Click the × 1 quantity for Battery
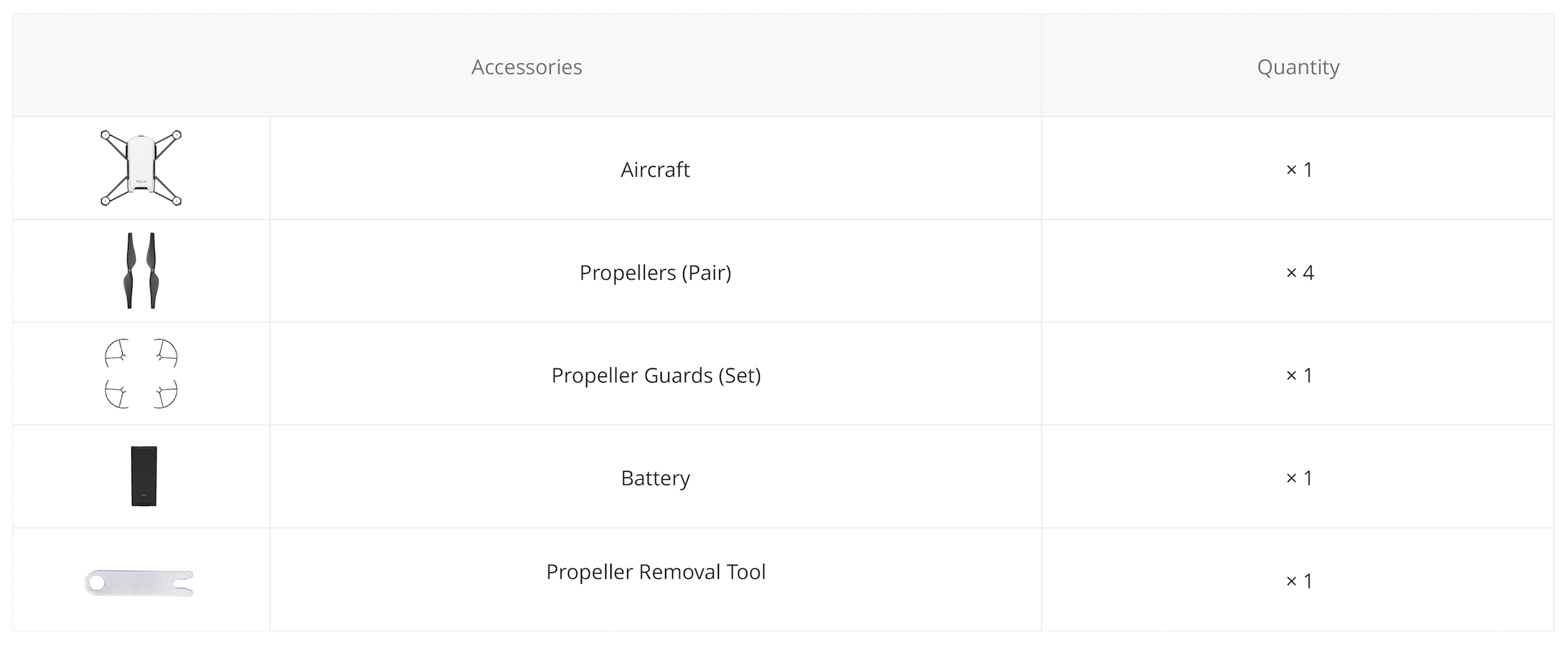Viewport: 1568px width, 647px height. [1299, 478]
